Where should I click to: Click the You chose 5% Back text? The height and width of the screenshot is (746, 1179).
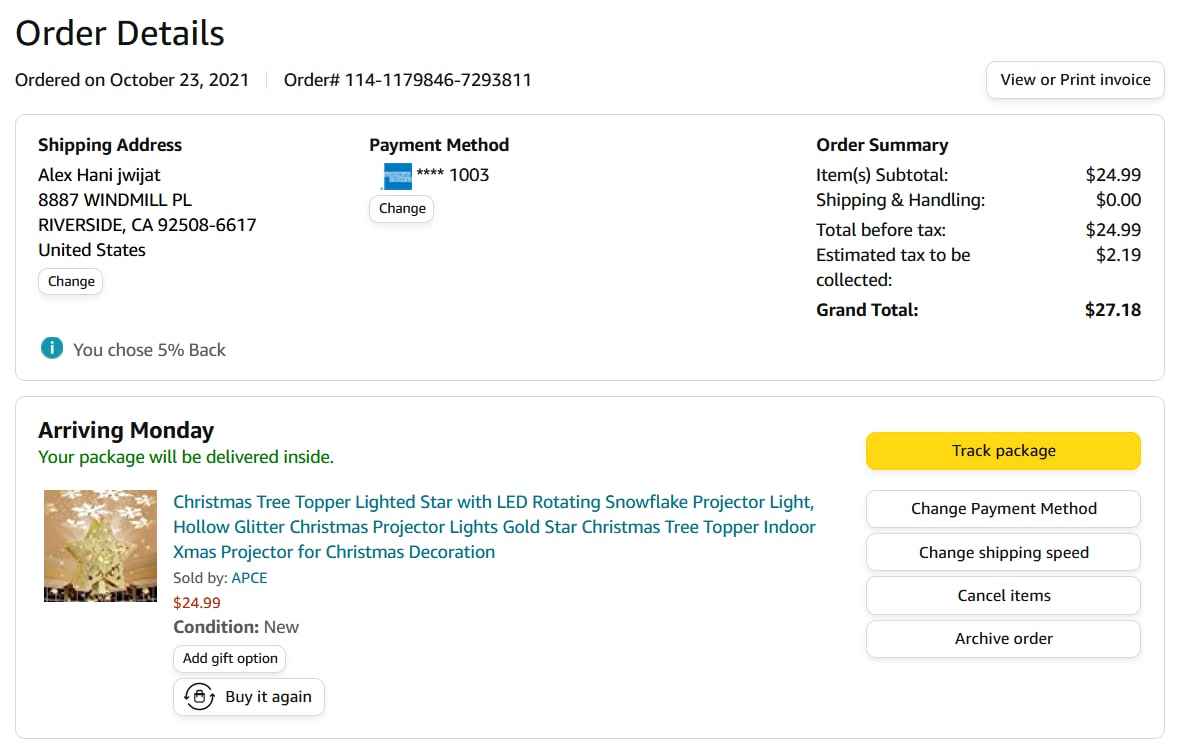pos(150,350)
